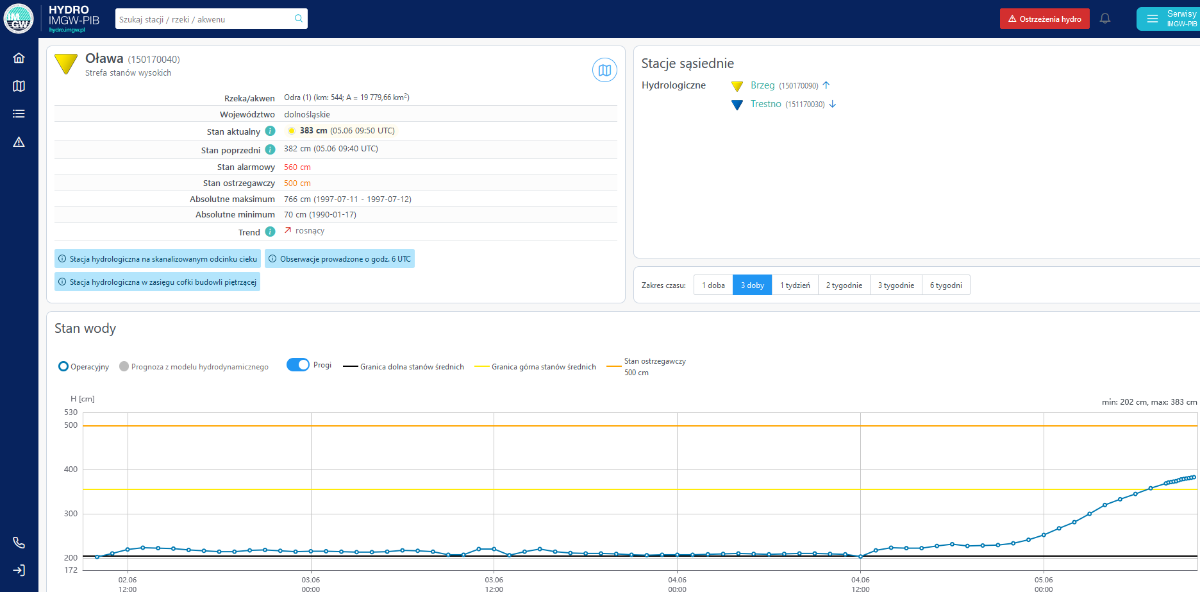1200x592 pixels.
Task: Click the HYDRO IMGW-PIB title text
Action: coord(75,15)
